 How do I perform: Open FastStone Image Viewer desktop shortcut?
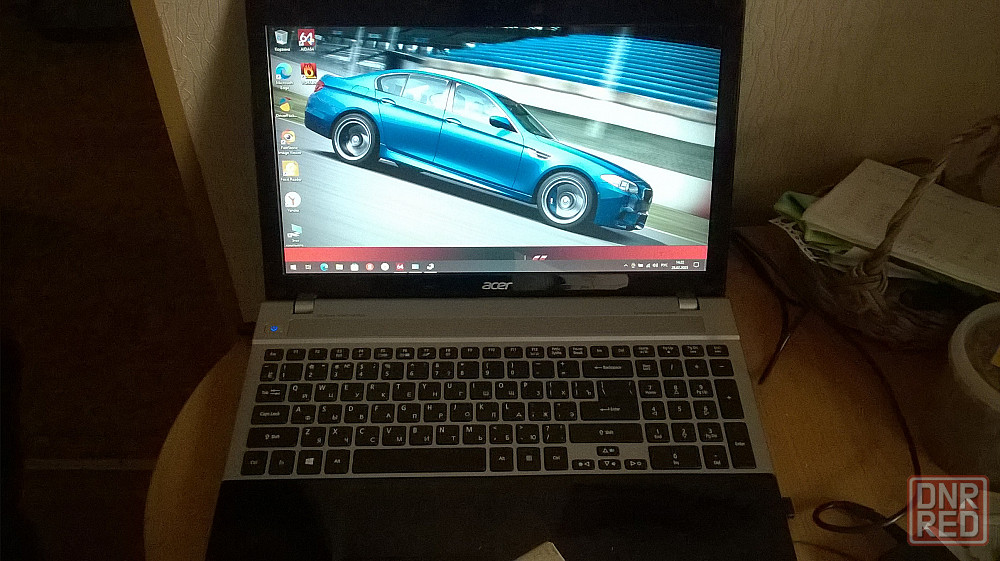[288, 142]
